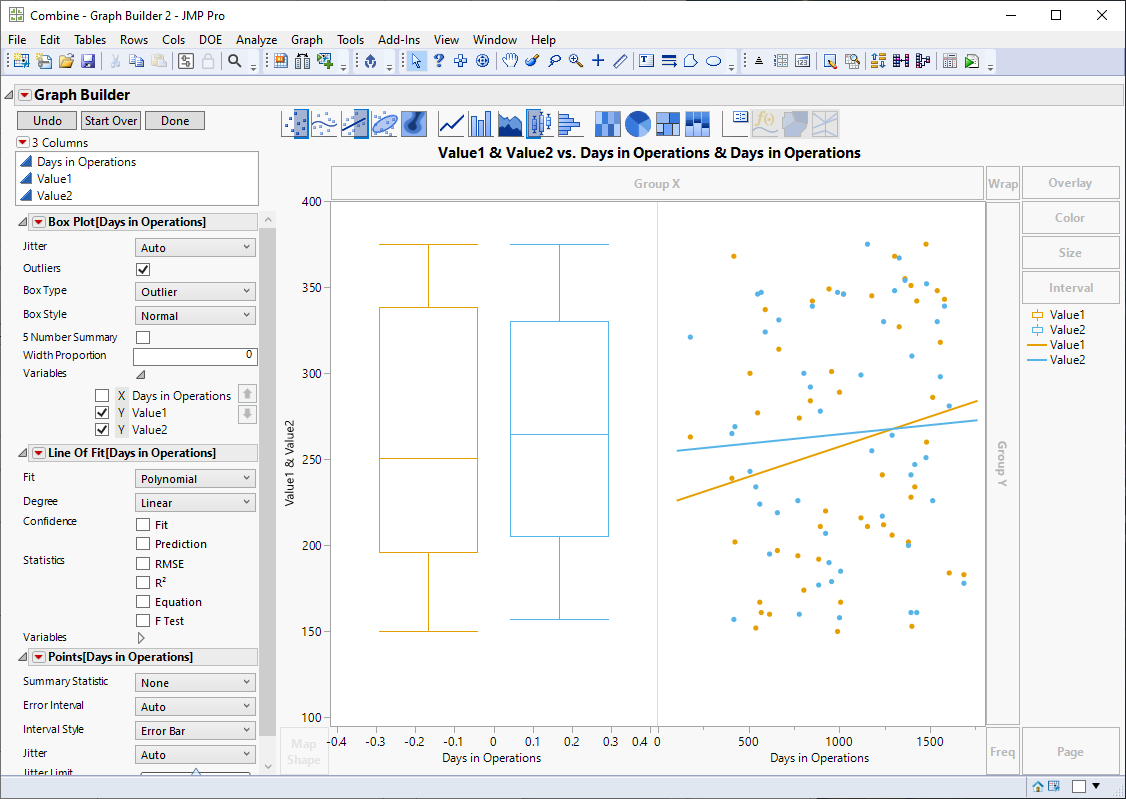
Task: Click the Jitter Limit slider
Action: tap(196, 773)
